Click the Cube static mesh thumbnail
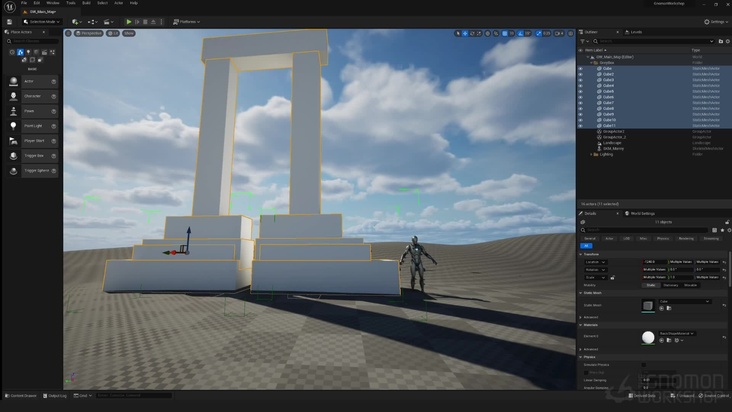 point(648,306)
